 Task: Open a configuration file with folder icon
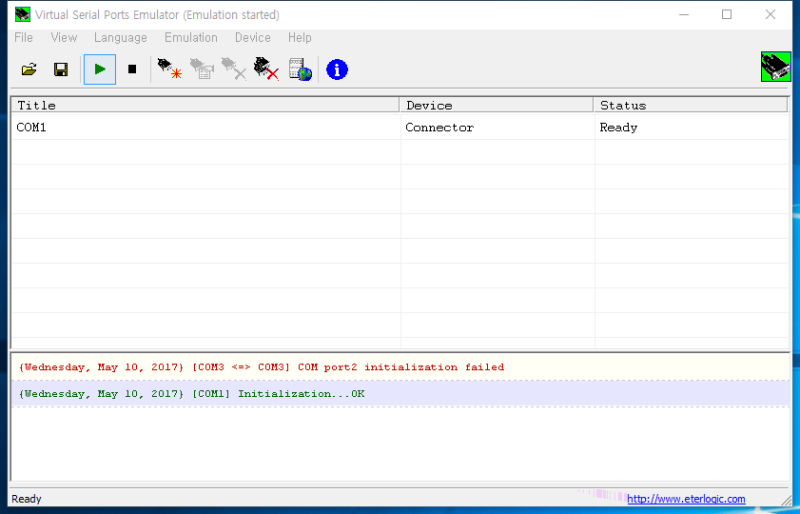pyautogui.click(x=29, y=69)
